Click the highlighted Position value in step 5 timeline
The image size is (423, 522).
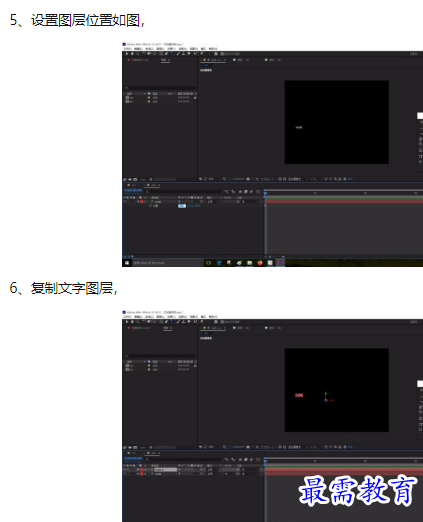coord(182,206)
